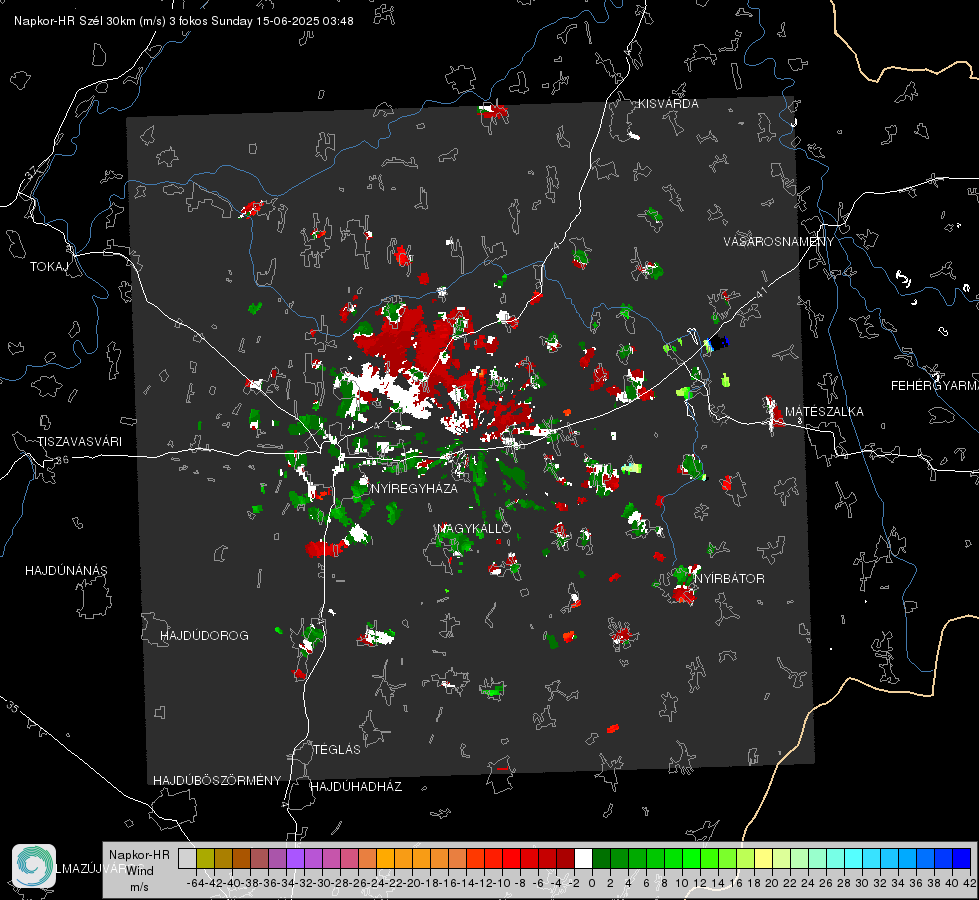Click road number 36 marker near Tiszavasvári

[x=62, y=460]
